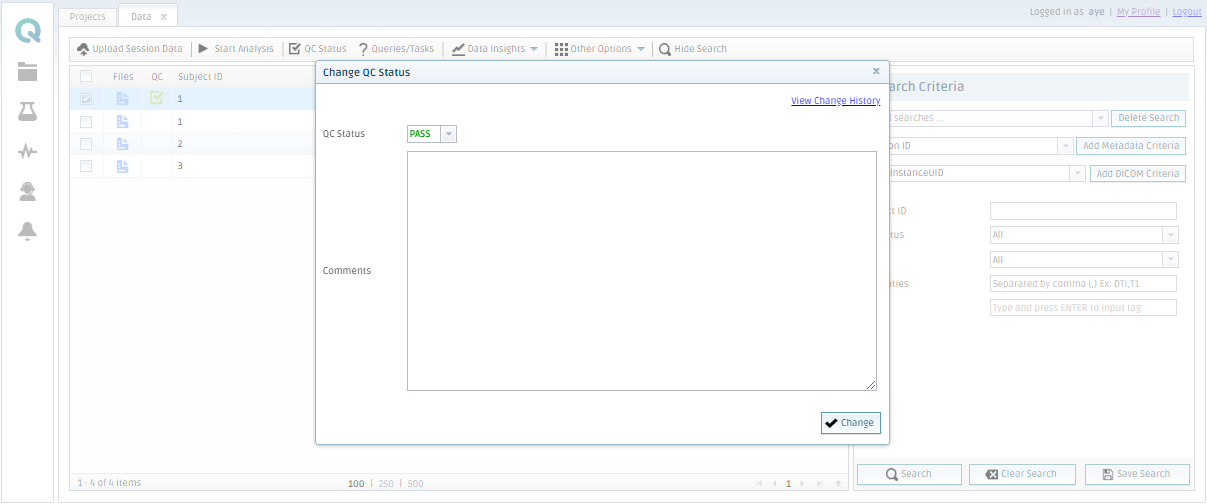Go to previous page arrow
This screenshot has height=504, width=1207.
[x=774, y=484]
